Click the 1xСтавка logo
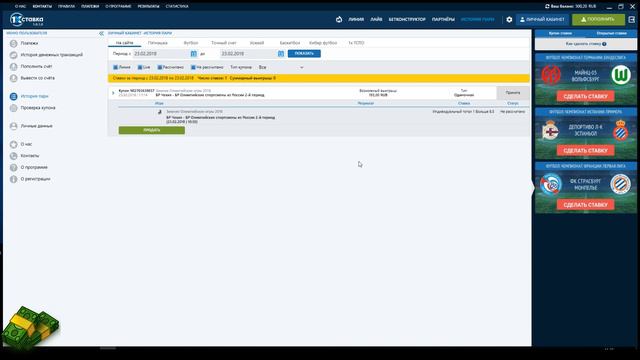The image size is (640, 360). [x=27, y=19]
